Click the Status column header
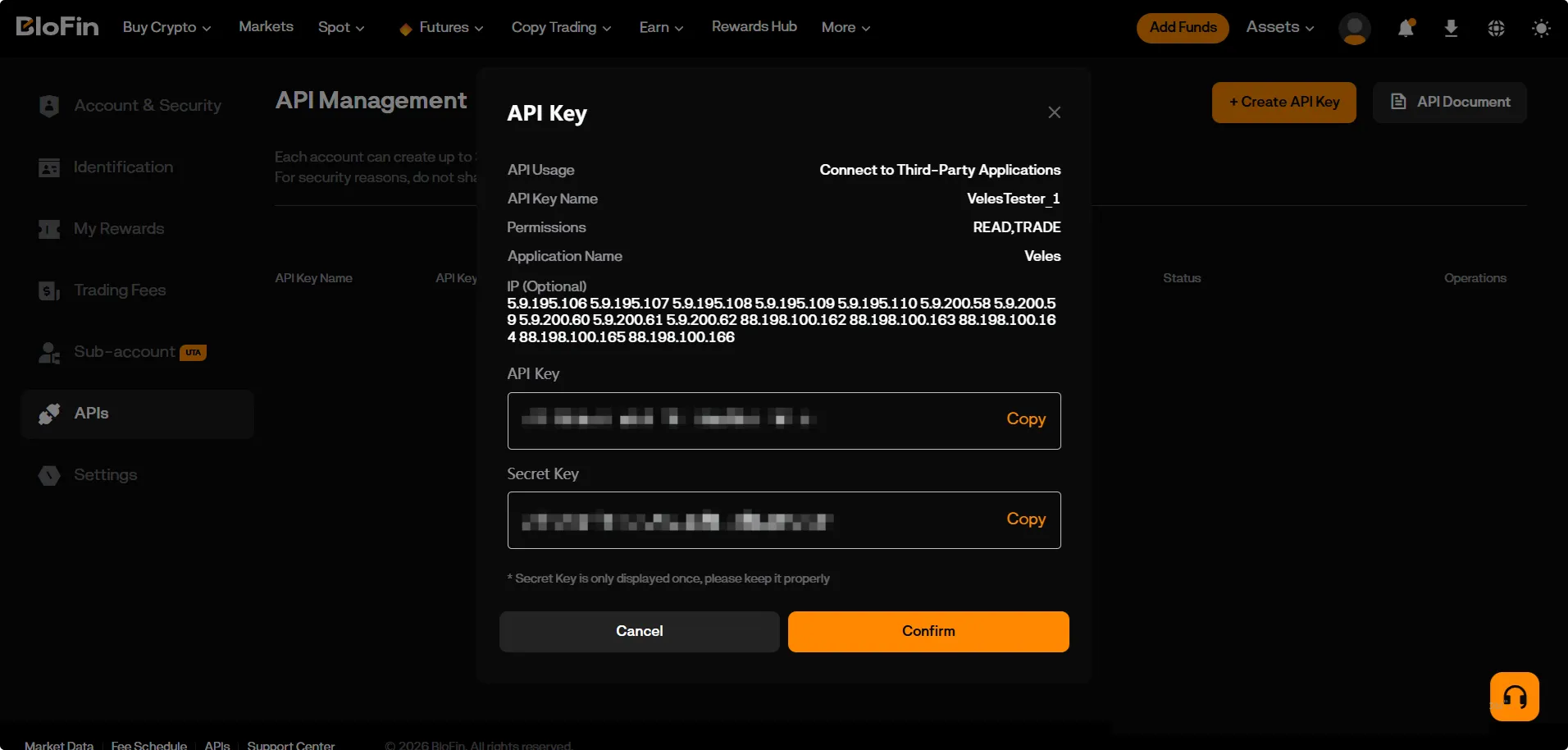The image size is (1568, 750). pyautogui.click(x=1182, y=278)
